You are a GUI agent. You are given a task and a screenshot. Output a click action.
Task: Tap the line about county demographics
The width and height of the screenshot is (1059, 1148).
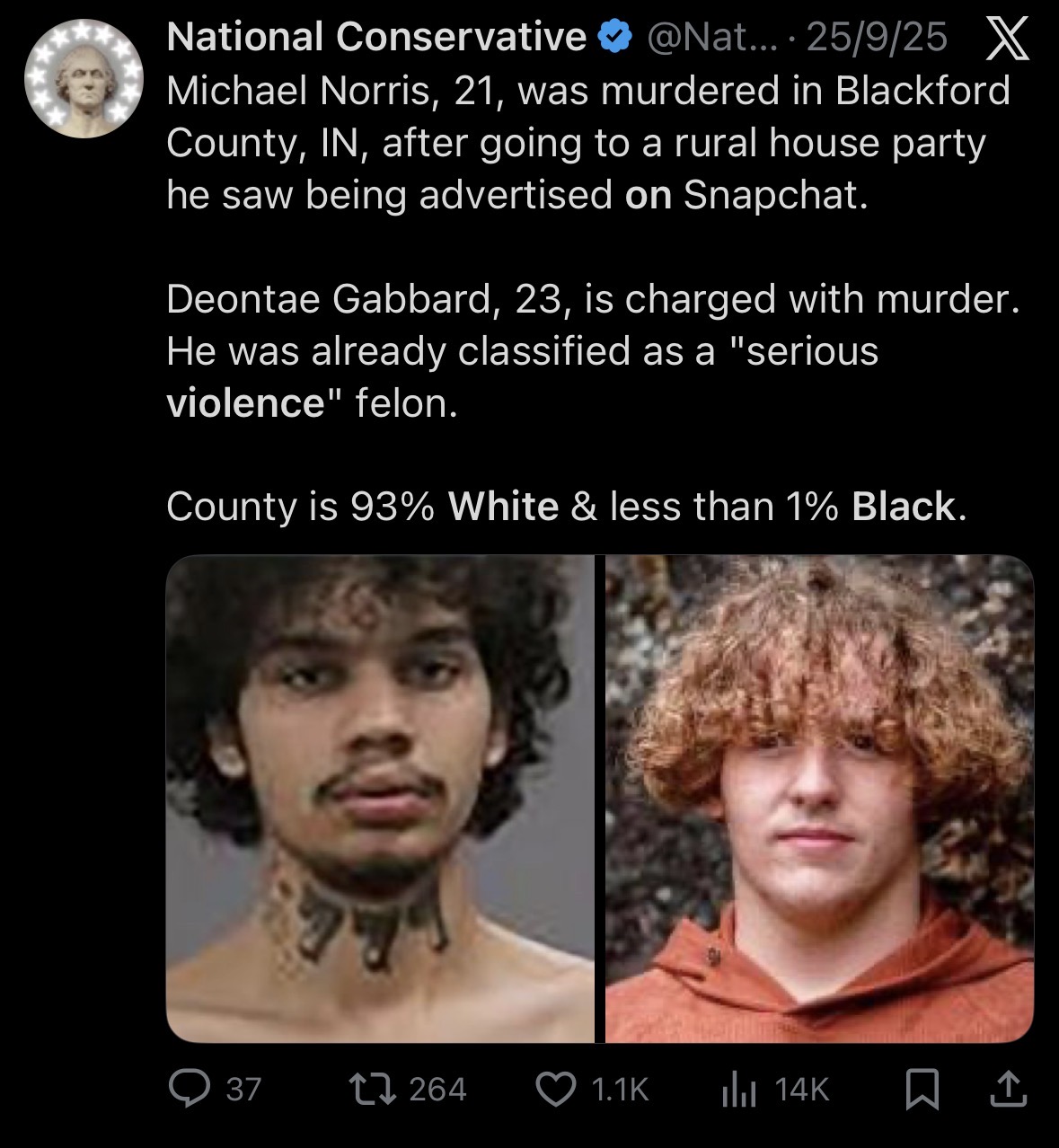tap(567, 506)
